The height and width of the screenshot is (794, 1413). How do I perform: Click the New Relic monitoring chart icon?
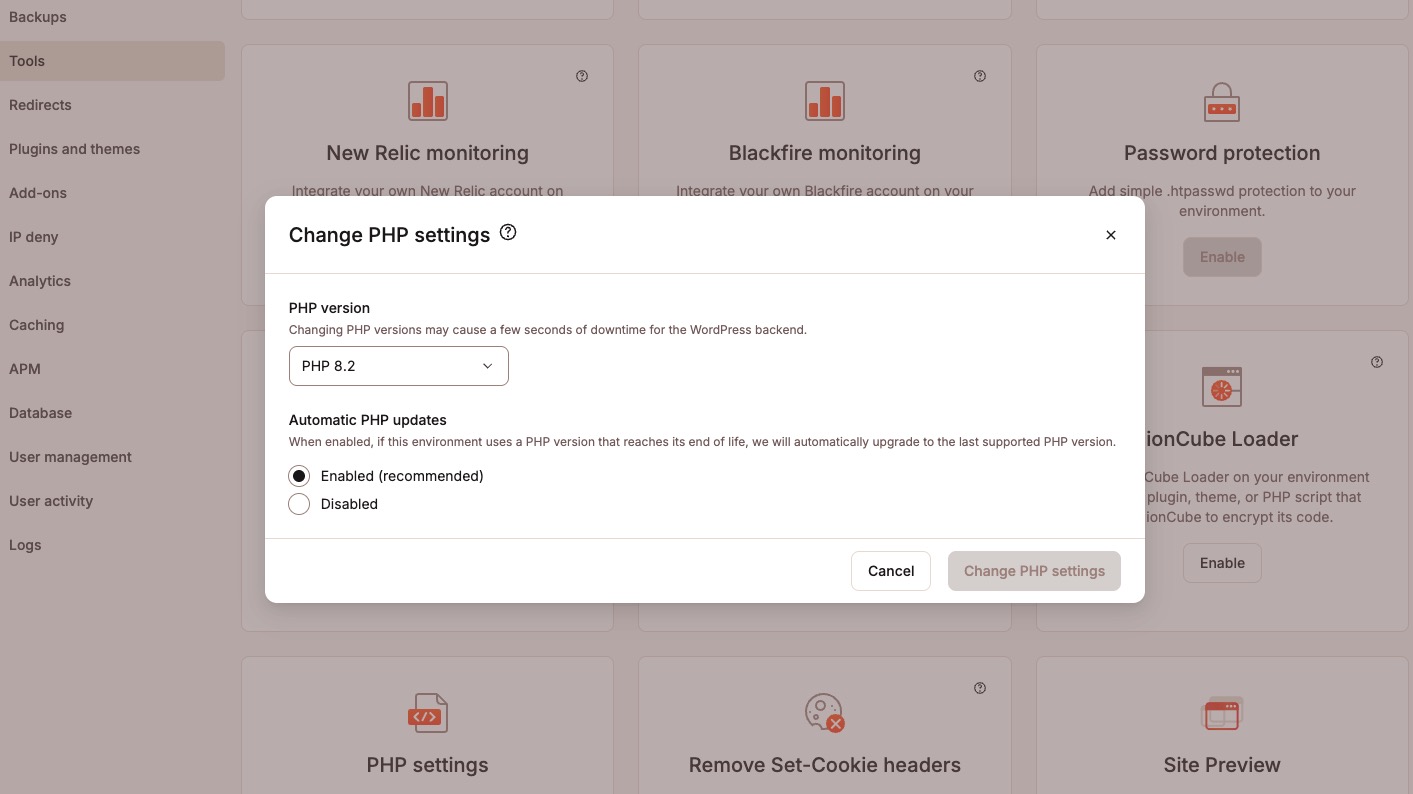[x=428, y=101]
